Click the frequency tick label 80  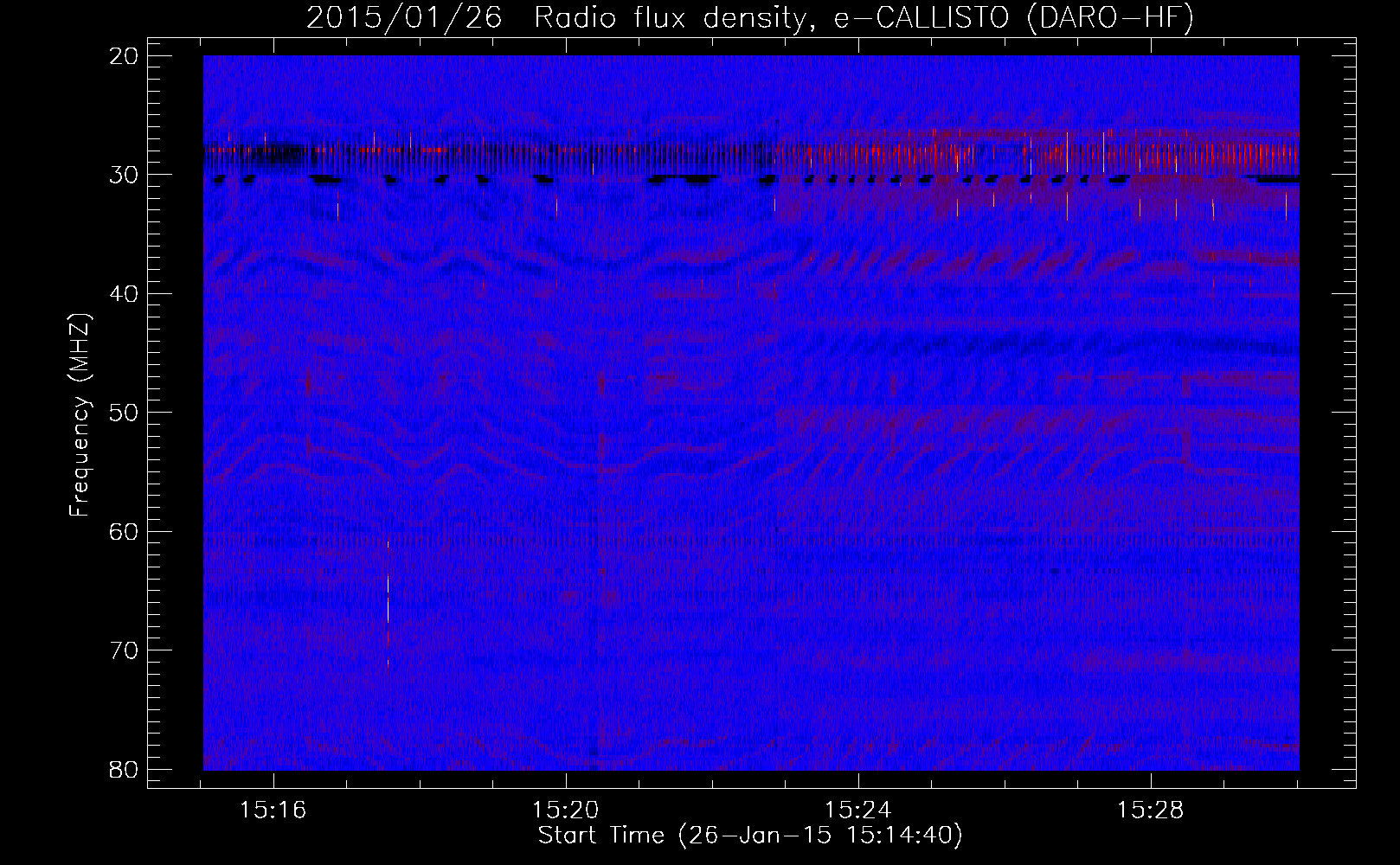tap(125, 769)
